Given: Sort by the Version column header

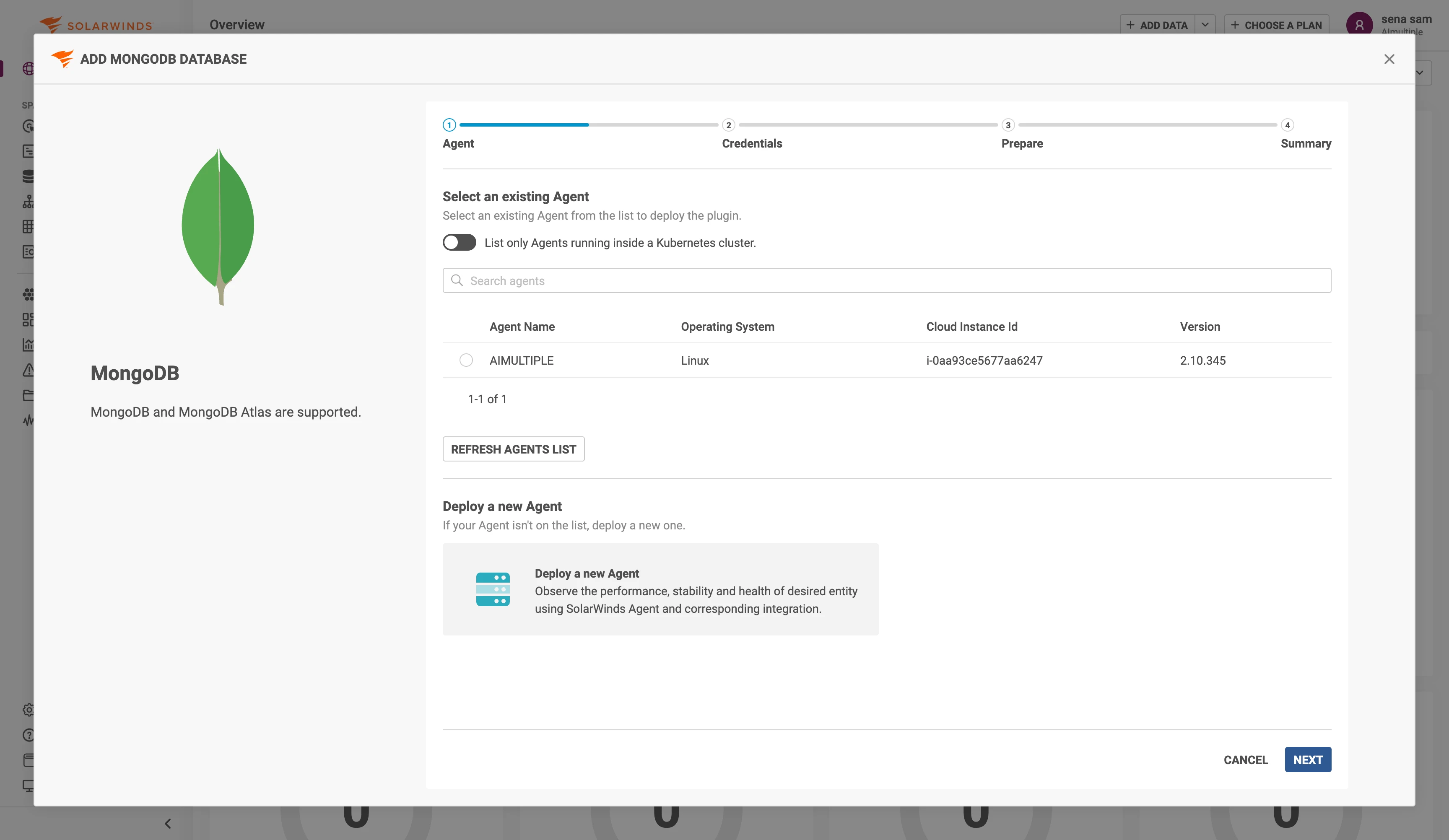Looking at the screenshot, I should coord(1200,327).
